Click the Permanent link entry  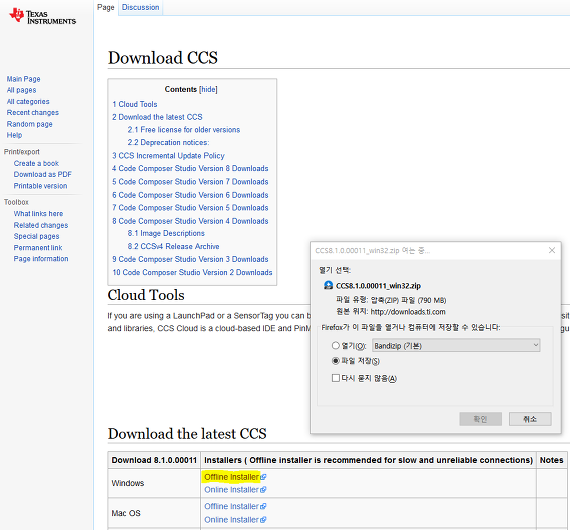[x=38, y=248]
